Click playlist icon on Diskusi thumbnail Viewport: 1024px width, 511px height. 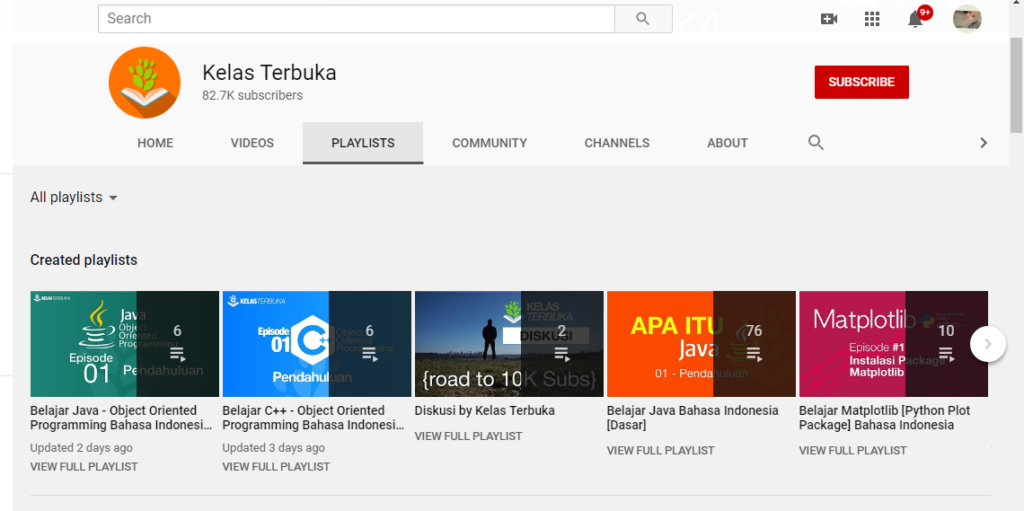[x=562, y=354]
